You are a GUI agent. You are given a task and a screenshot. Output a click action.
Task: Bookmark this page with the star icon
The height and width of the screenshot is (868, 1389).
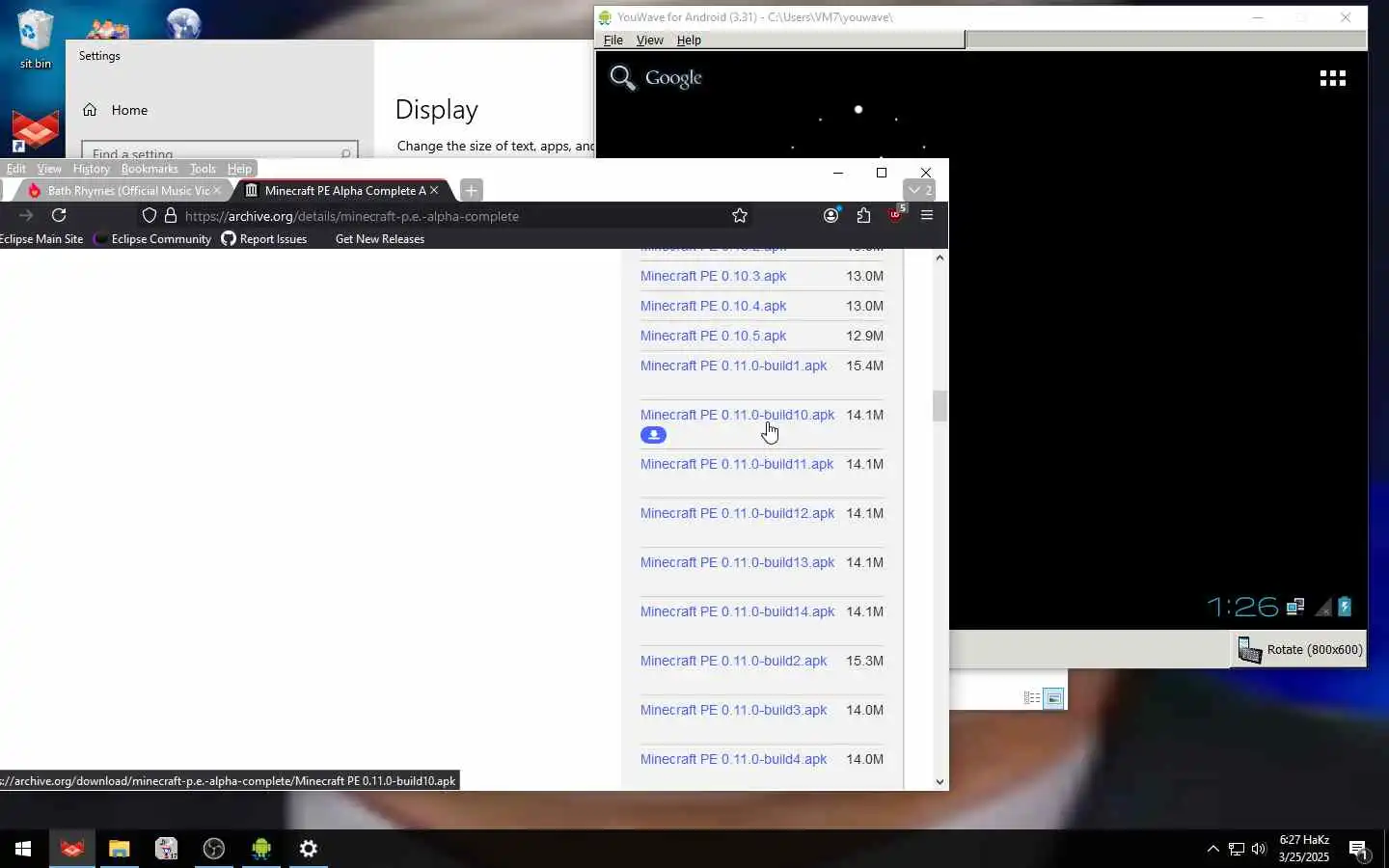[740, 215]
